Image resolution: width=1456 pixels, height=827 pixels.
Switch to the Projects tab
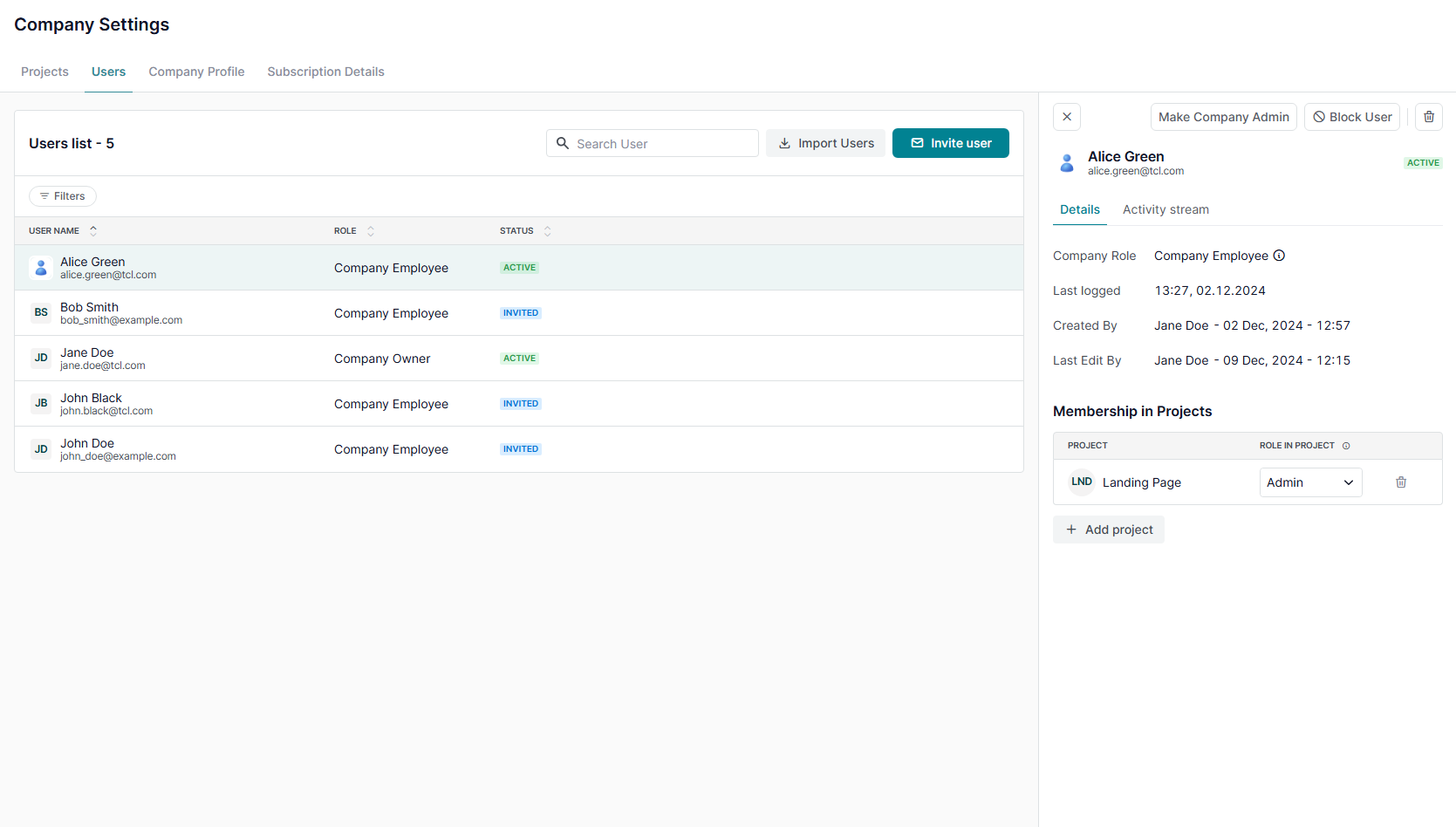(x=44, y=72)
